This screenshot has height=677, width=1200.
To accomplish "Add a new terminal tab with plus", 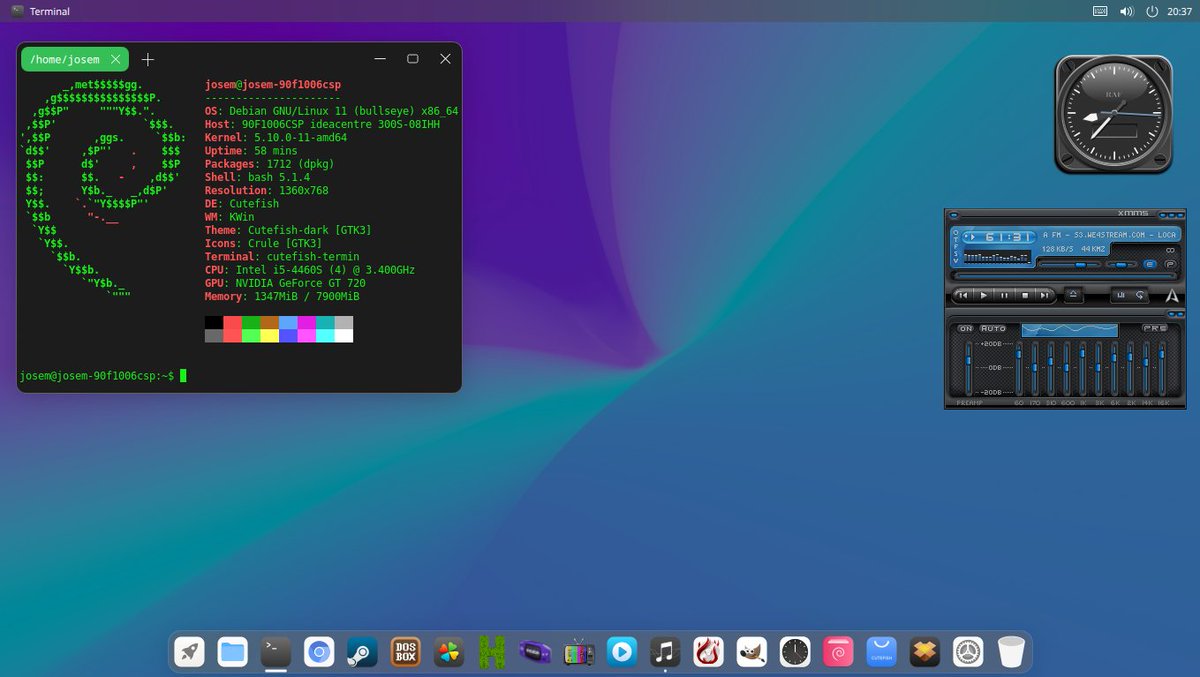I will [x=148, y=59].
